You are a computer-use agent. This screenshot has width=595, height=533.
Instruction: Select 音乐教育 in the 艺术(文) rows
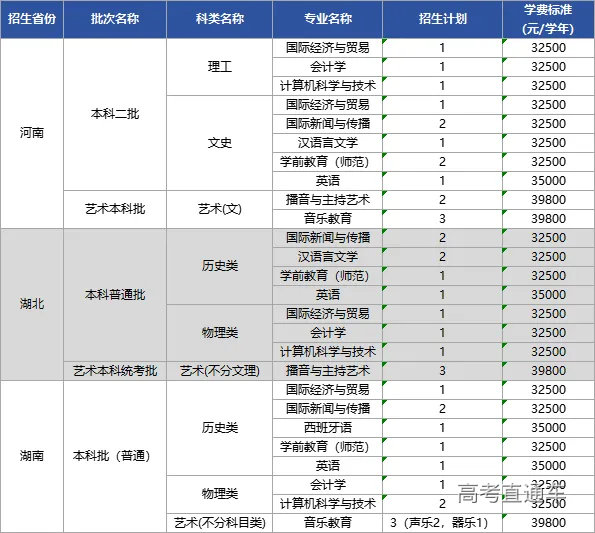327,219
